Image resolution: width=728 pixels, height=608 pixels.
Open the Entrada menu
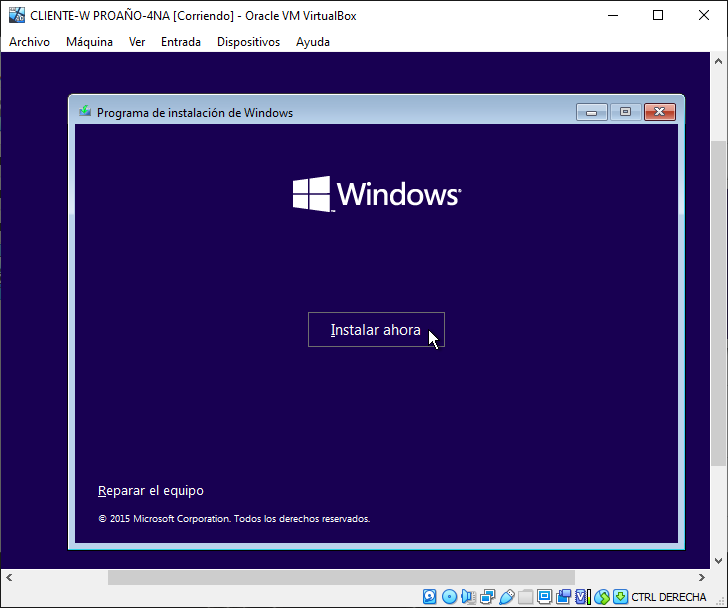[x=181, y=42]
